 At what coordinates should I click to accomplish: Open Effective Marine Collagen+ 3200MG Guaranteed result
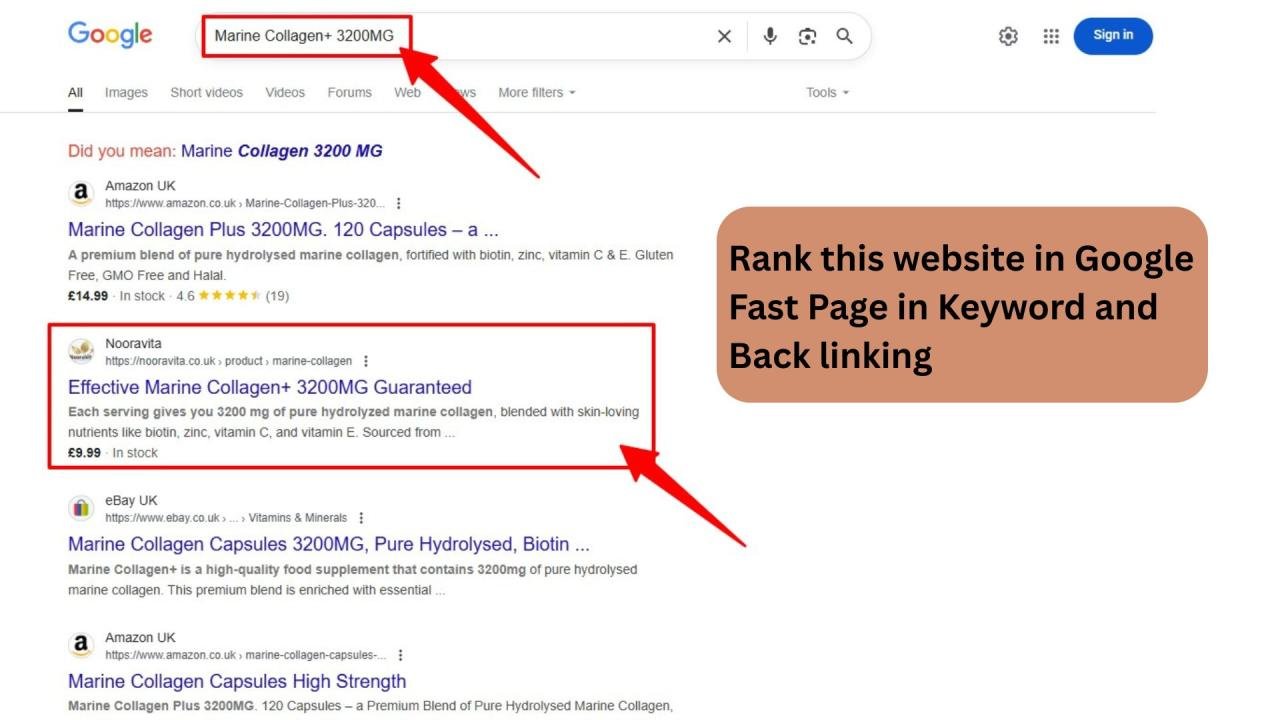[x=270, y=387]
